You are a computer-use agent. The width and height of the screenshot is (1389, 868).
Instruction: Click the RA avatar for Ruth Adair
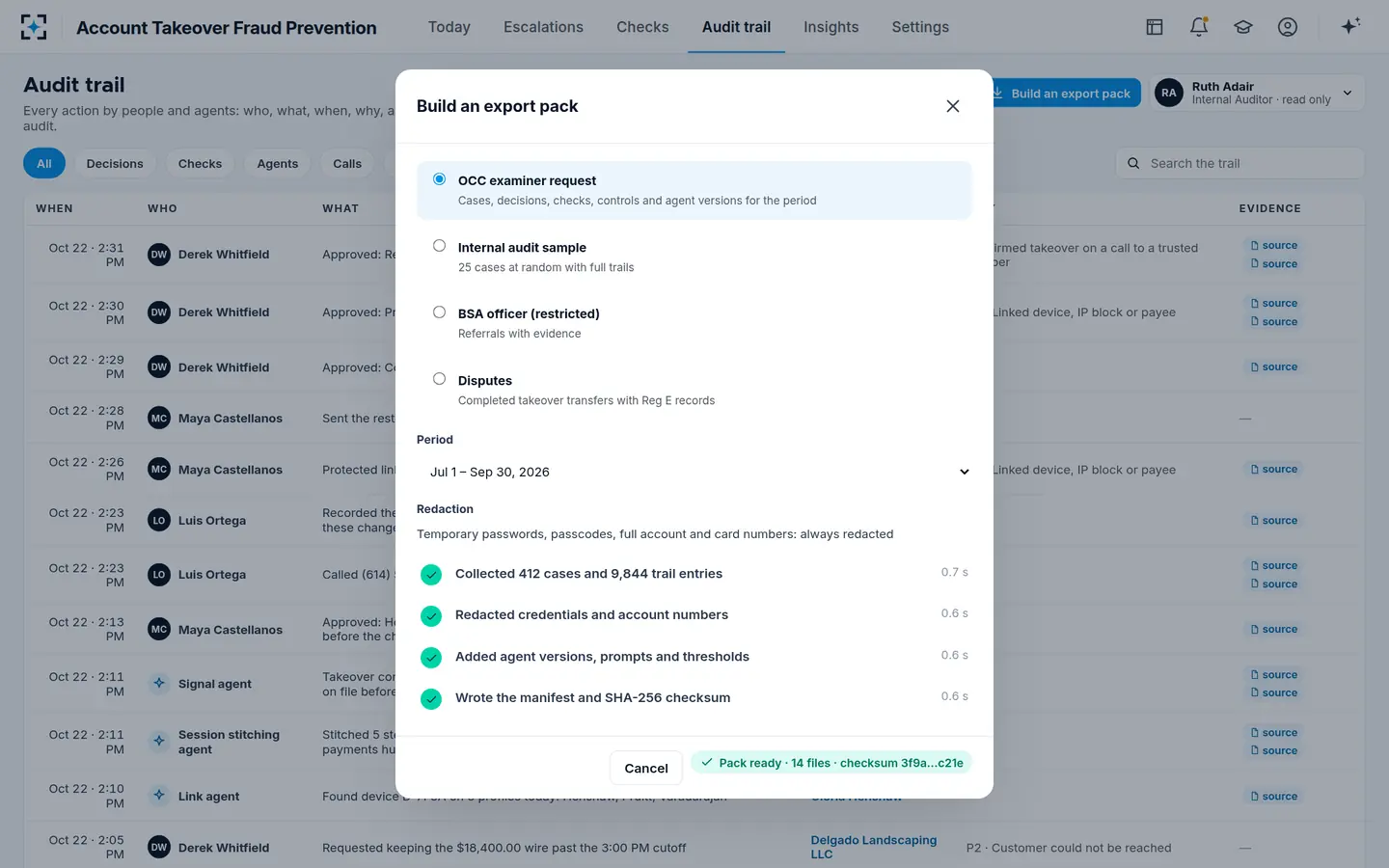point(1169,93)
